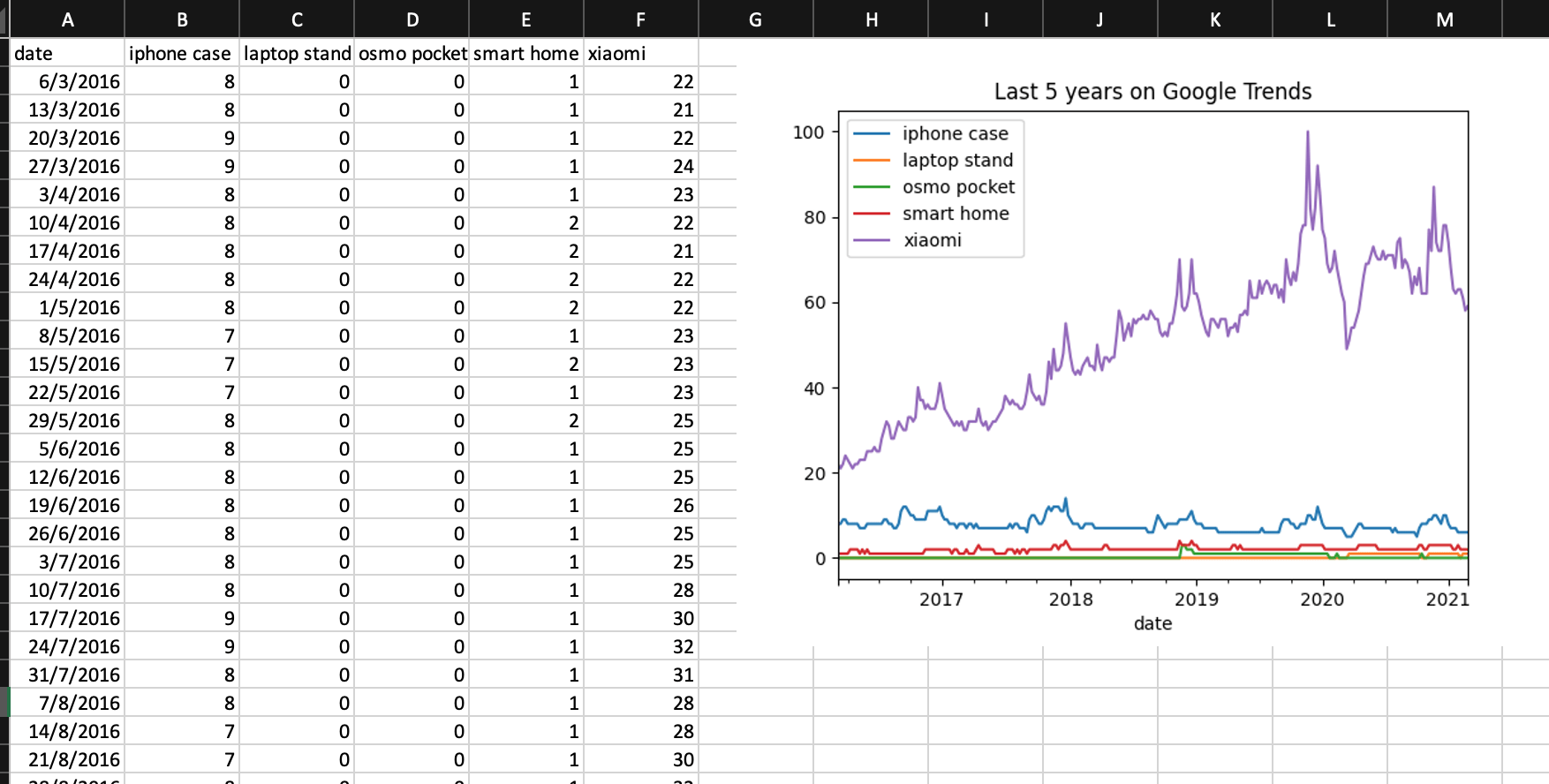Screen dimensions: 1549x784
Task: Select column D header
Action: (x=412, y=19)
